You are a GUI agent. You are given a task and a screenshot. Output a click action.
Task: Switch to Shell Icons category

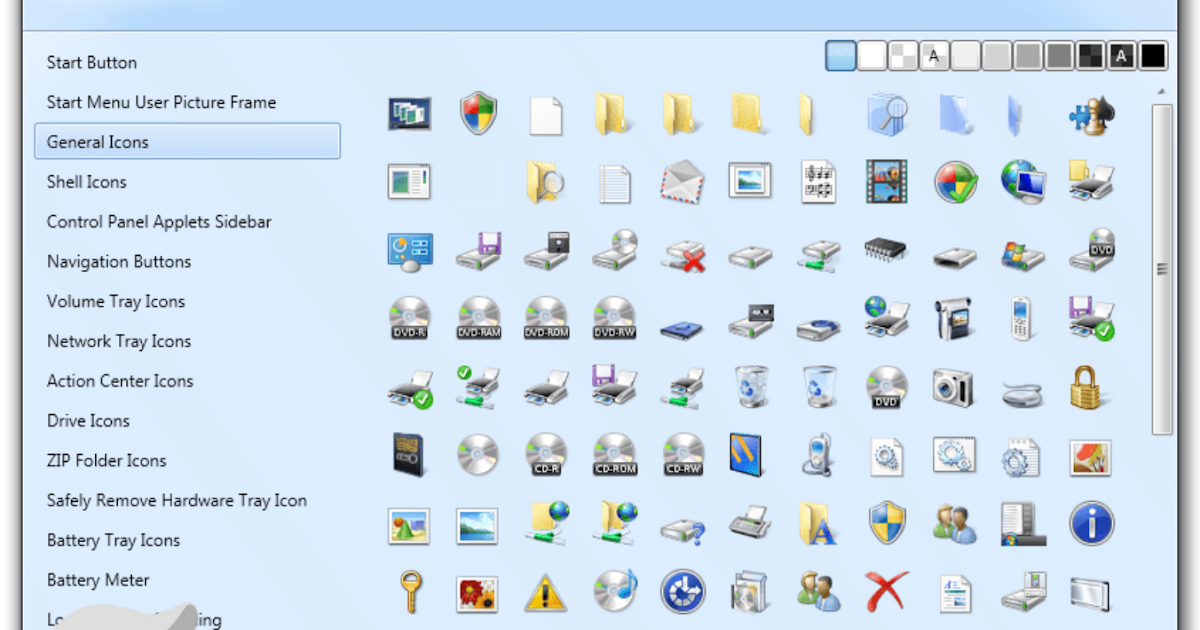click(87, 181)
